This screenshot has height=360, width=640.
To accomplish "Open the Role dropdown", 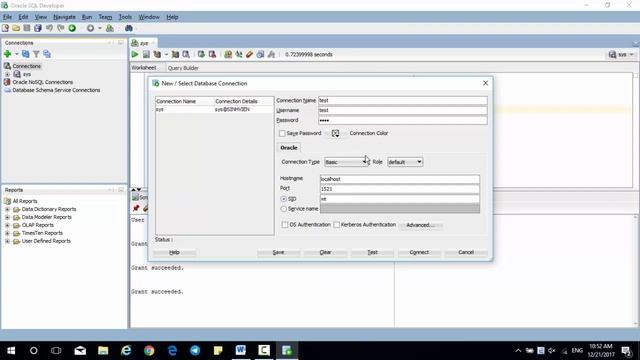I will click(405, 162).
